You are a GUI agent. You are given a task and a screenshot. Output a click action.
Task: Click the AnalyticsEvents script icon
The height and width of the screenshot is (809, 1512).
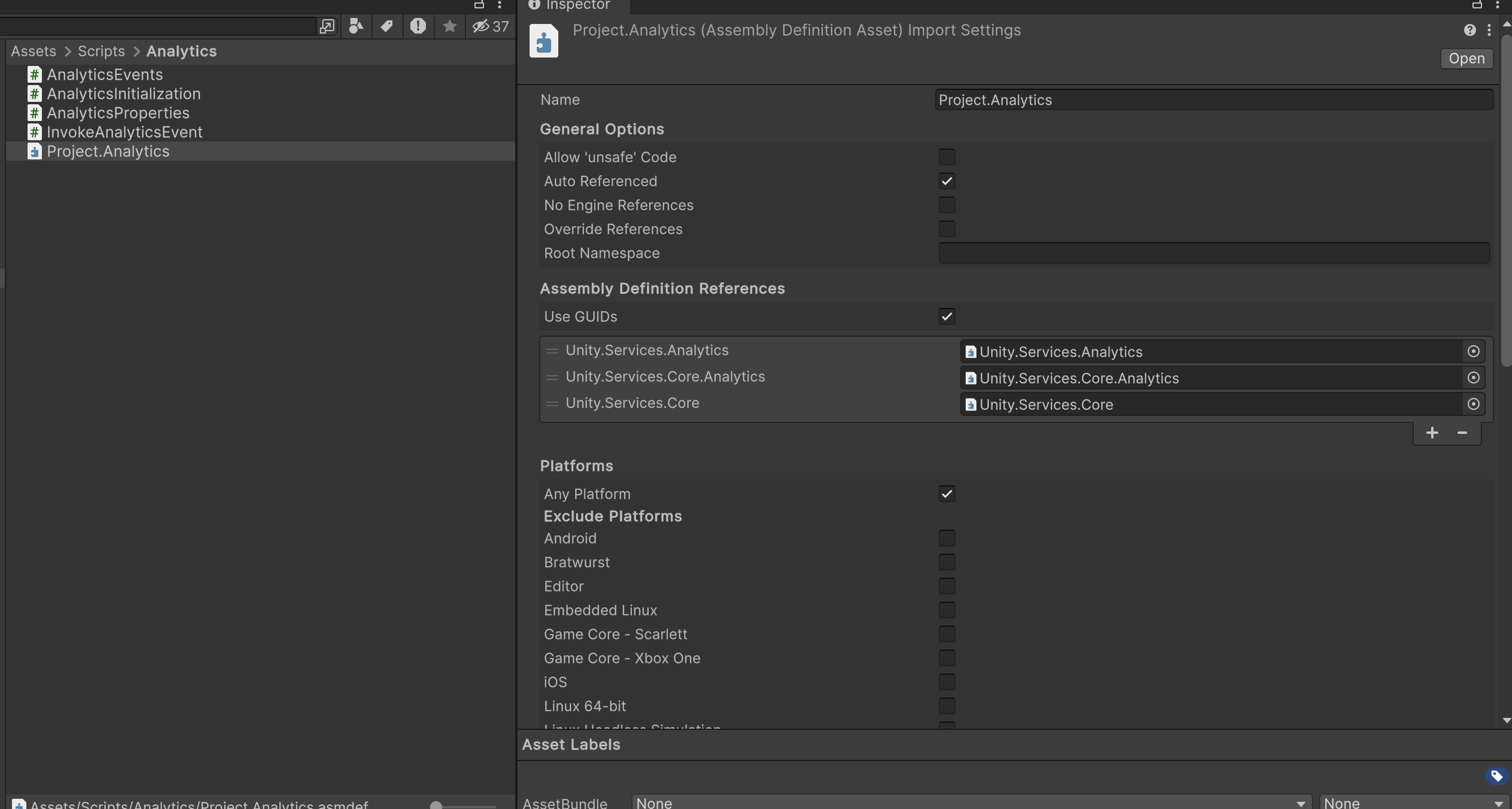coord(34,74)
